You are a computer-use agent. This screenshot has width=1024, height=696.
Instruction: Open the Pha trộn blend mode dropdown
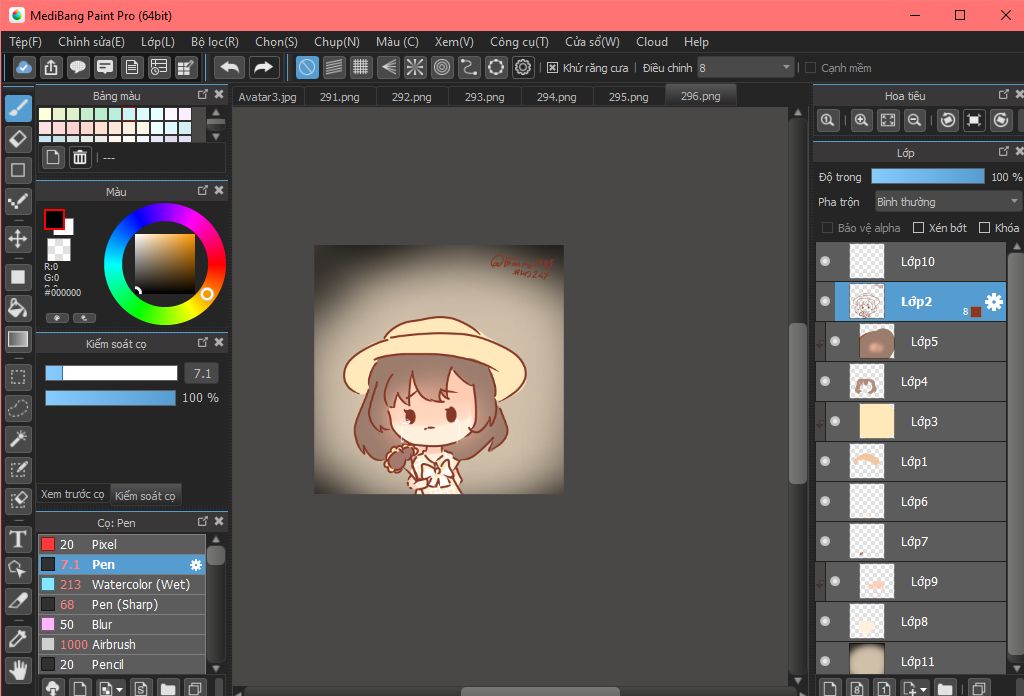(947, 202)
